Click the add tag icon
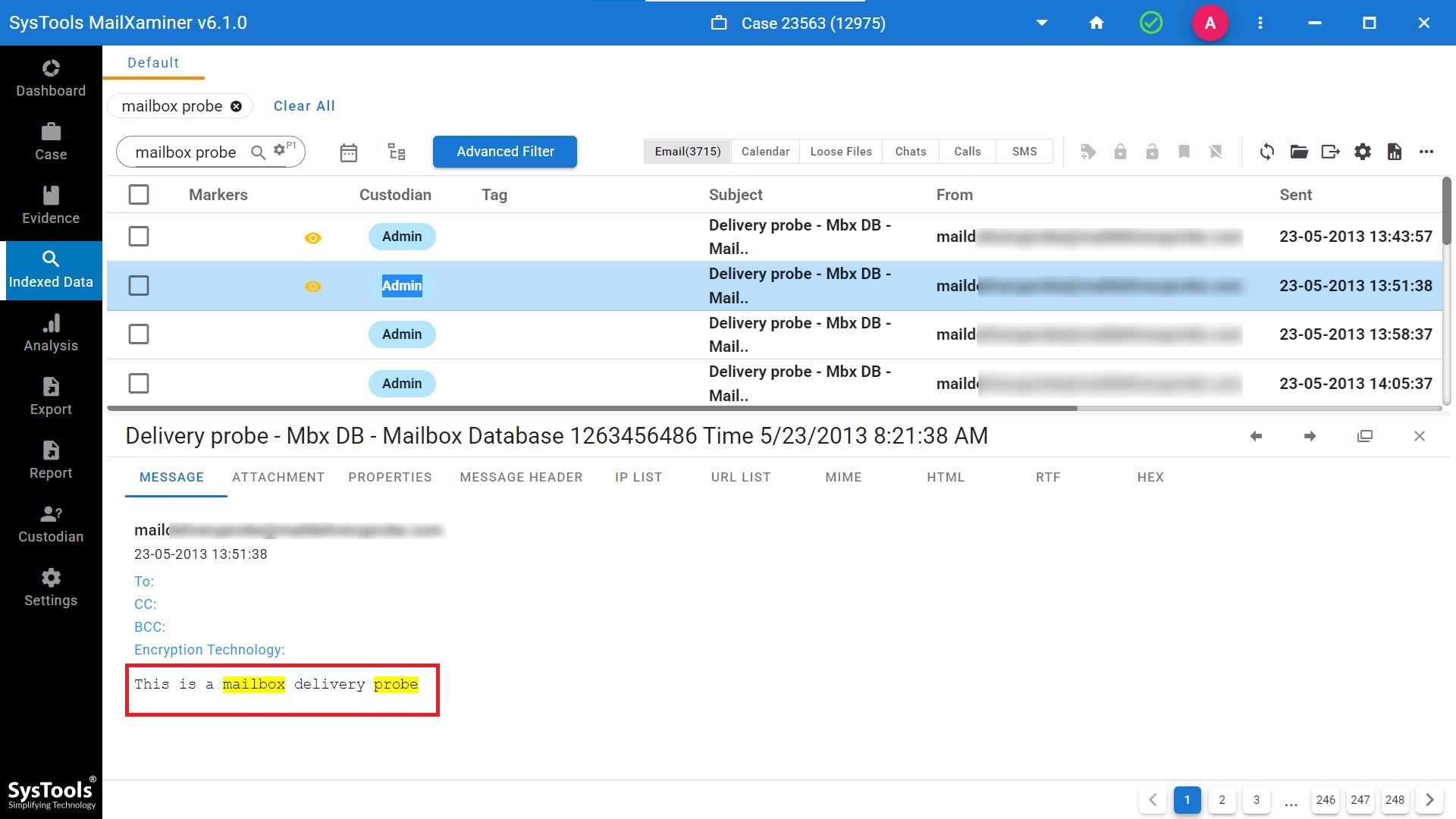Viewport: 1456px width, 819px height. tap(1088, 152)
